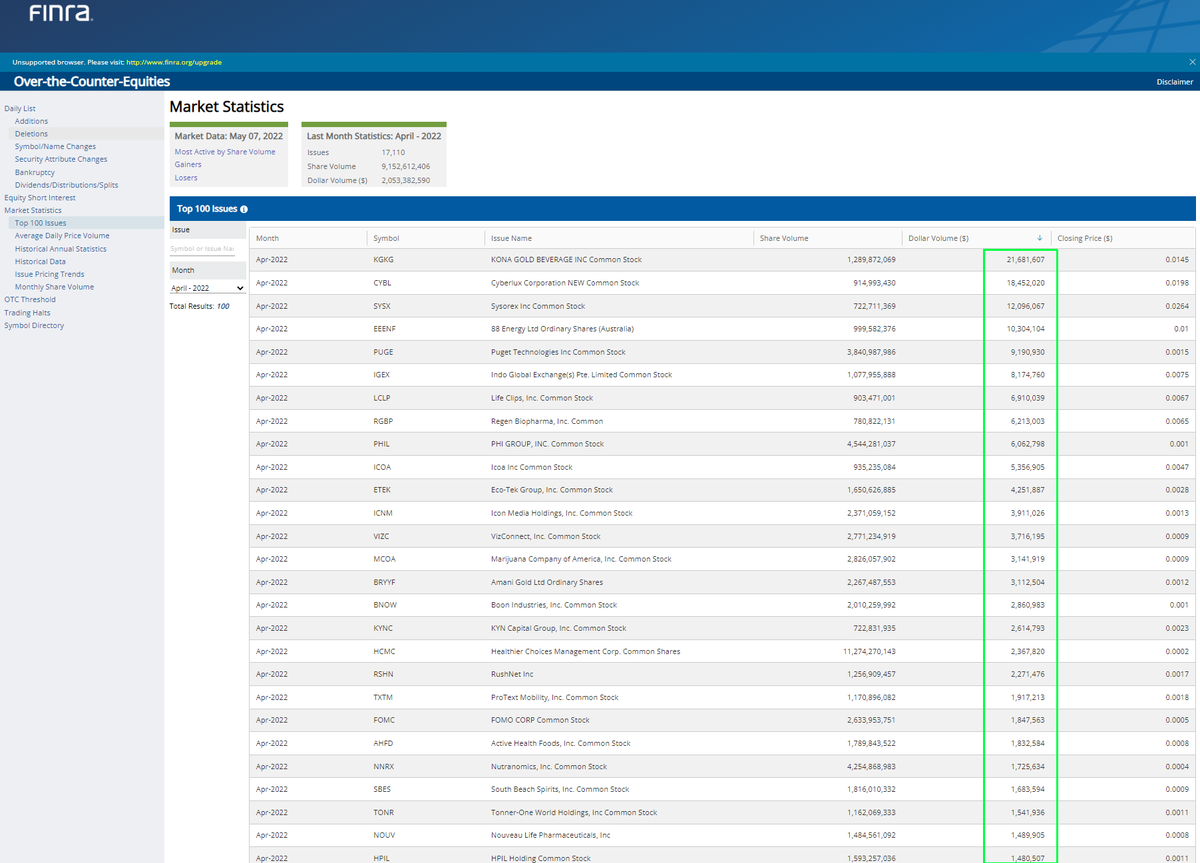1200x863 pixels.
Task: Click PHI GROUP, INC. Common Stock
Action: pyautogui.click(x=547, y=444)
